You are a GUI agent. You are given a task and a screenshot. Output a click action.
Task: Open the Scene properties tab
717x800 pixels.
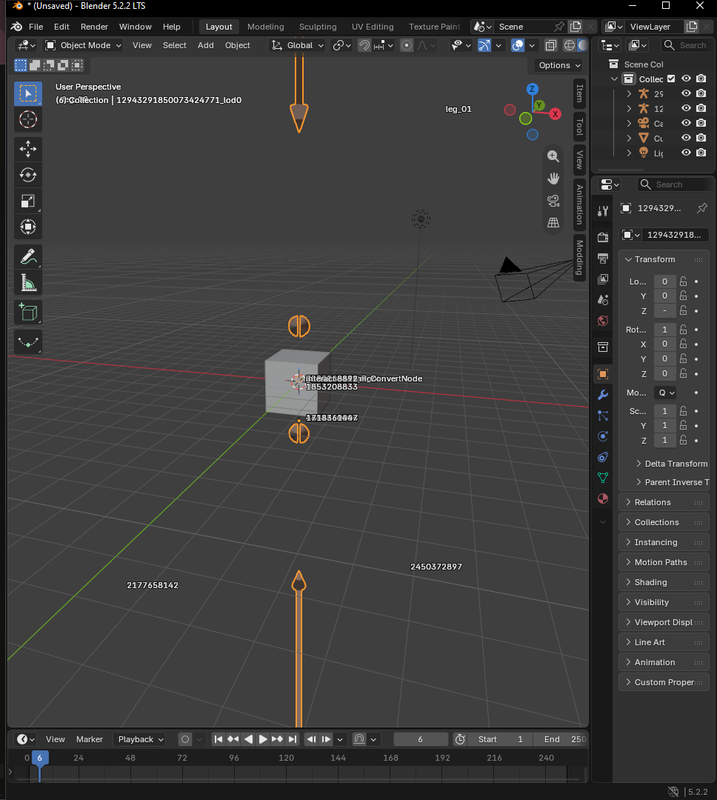coord(603,300)
